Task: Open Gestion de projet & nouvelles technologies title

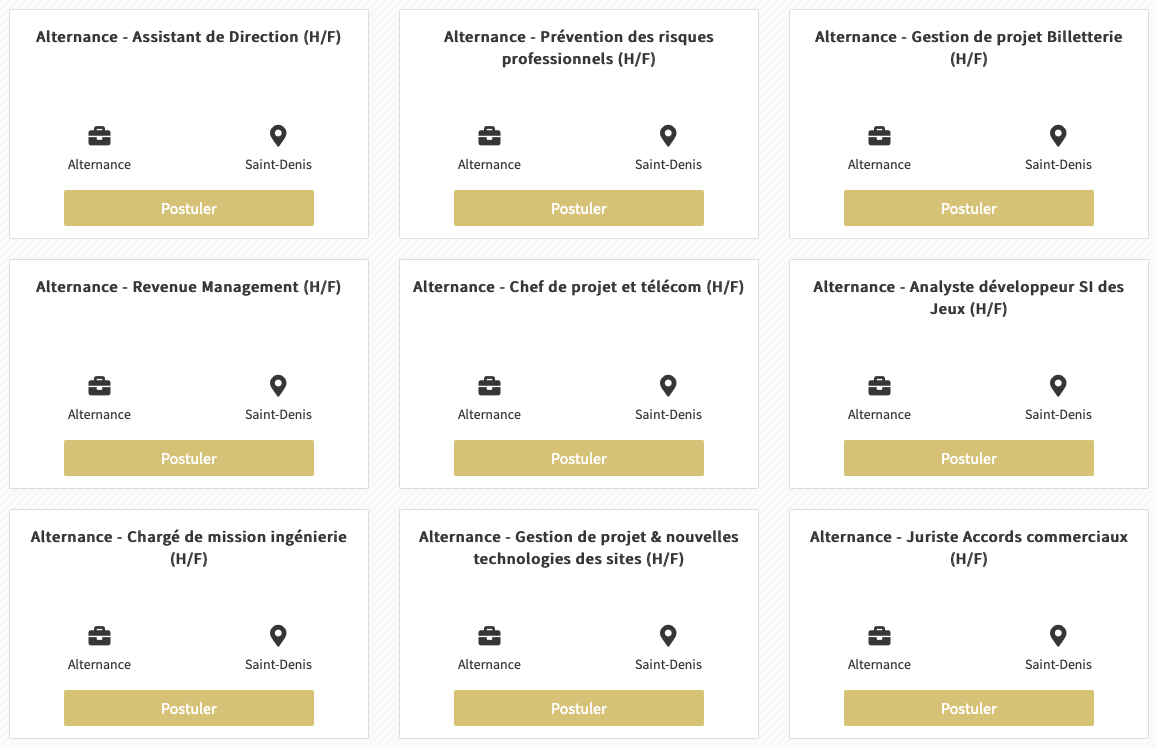Action: pos(579,548)
